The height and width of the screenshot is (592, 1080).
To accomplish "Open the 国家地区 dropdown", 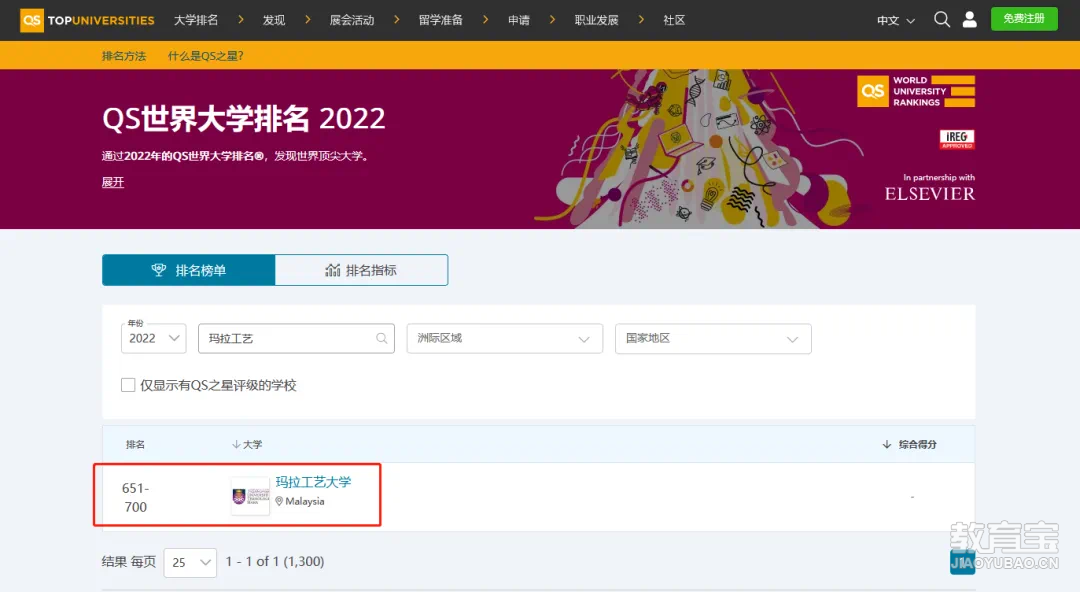I will (713, 338).
